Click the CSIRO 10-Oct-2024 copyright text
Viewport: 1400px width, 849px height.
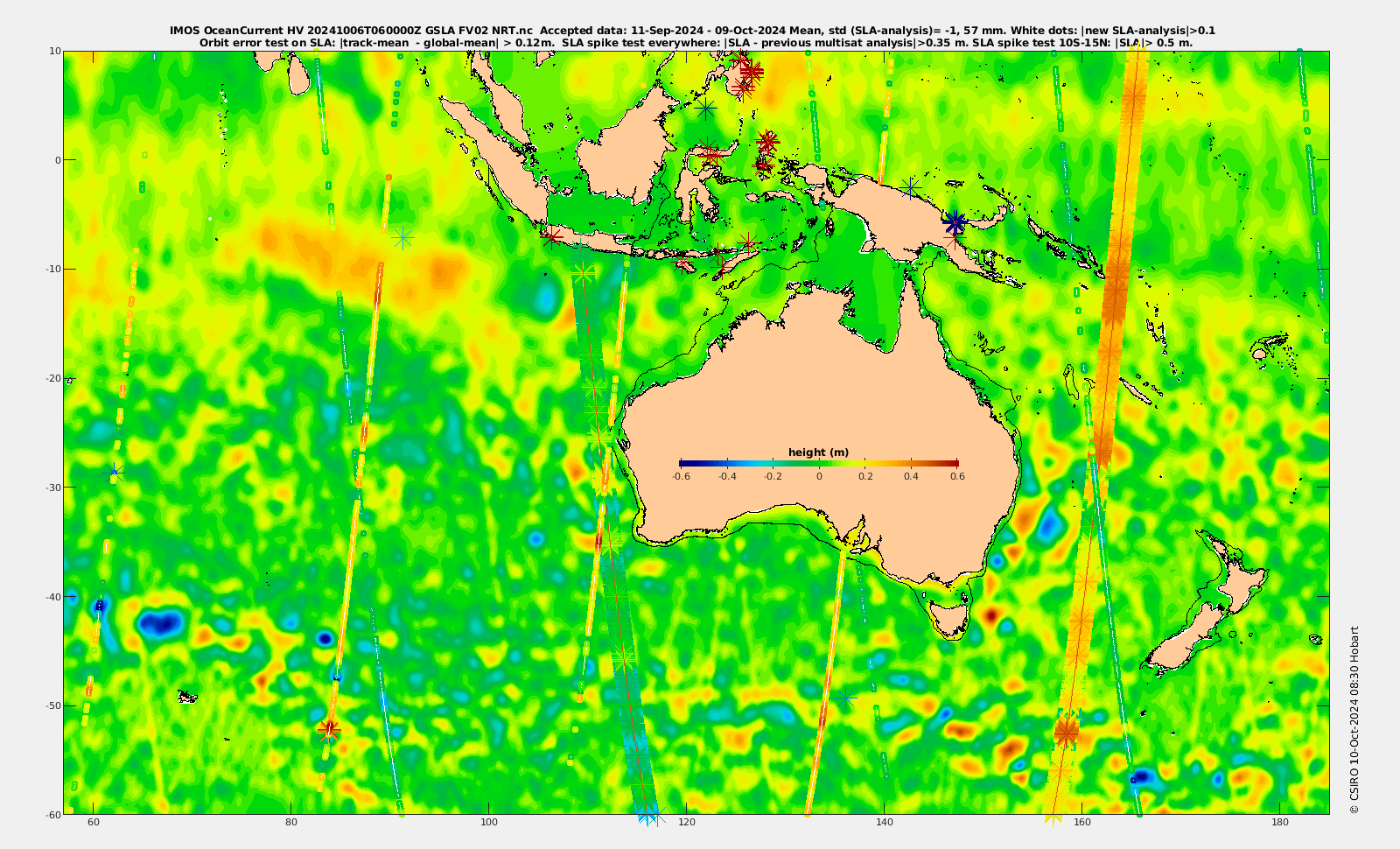click(1354, 719)
